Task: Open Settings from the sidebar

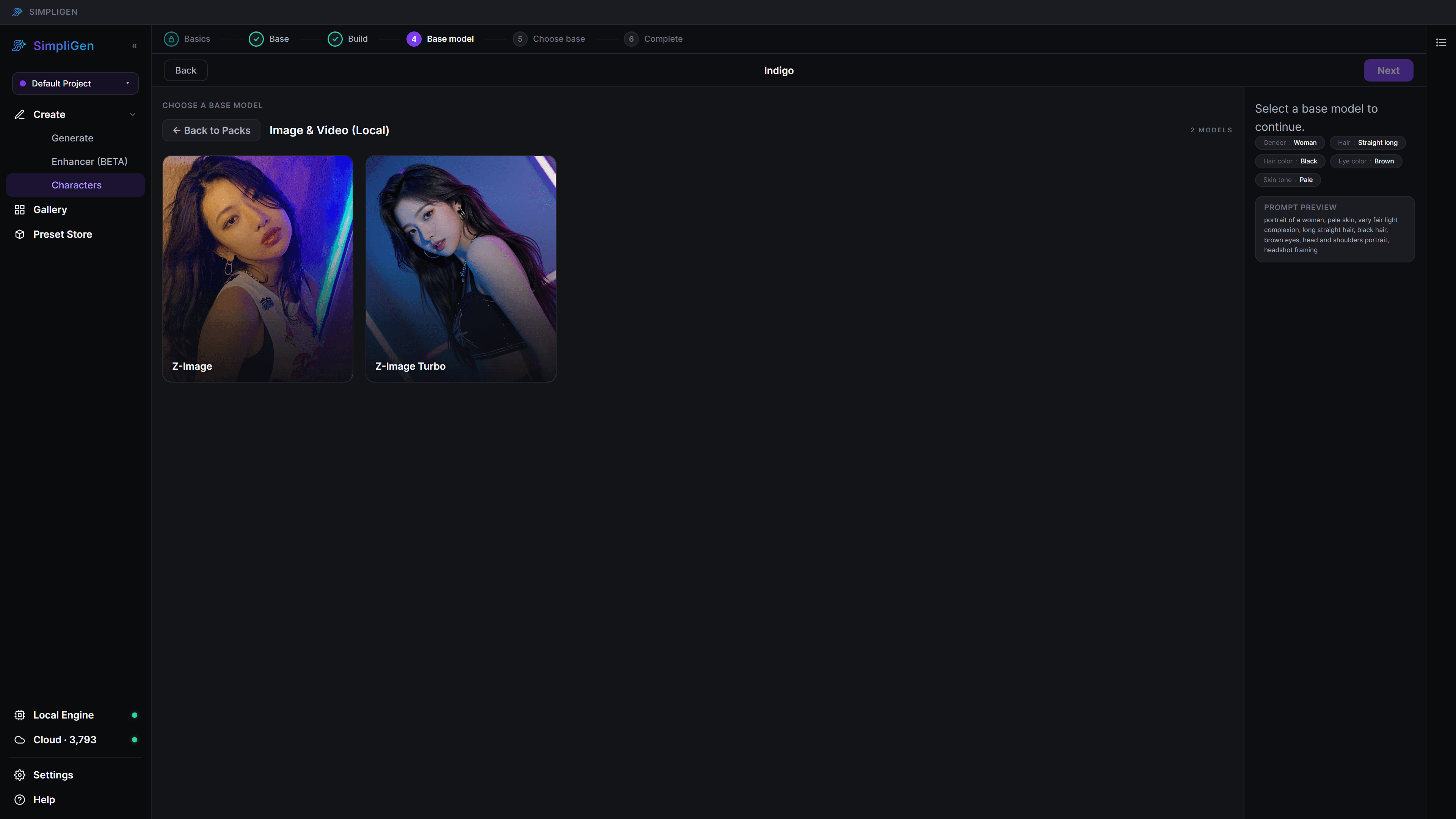Action: pos(53,775)
